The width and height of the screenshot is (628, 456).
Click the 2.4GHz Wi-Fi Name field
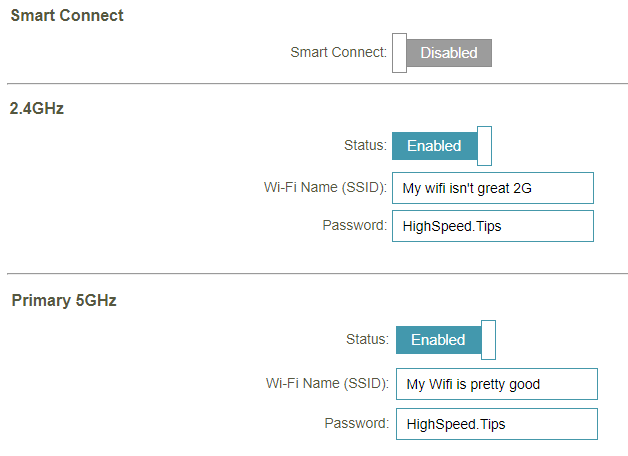tap(493, 188)
